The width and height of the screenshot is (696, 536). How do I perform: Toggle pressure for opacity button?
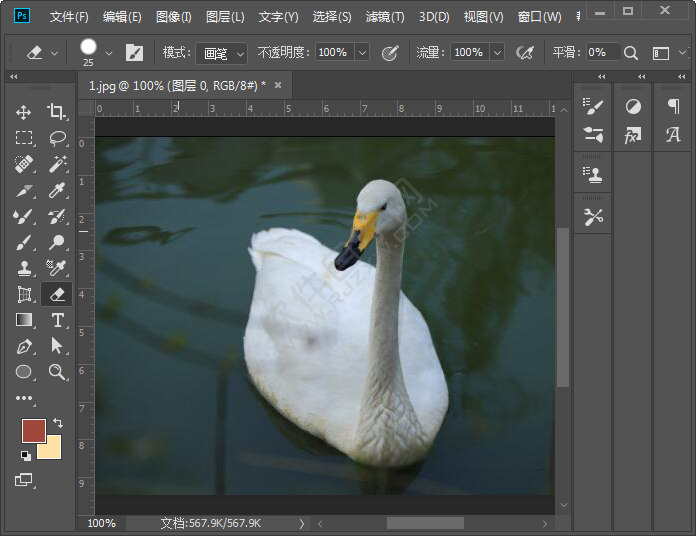point(390,52)
